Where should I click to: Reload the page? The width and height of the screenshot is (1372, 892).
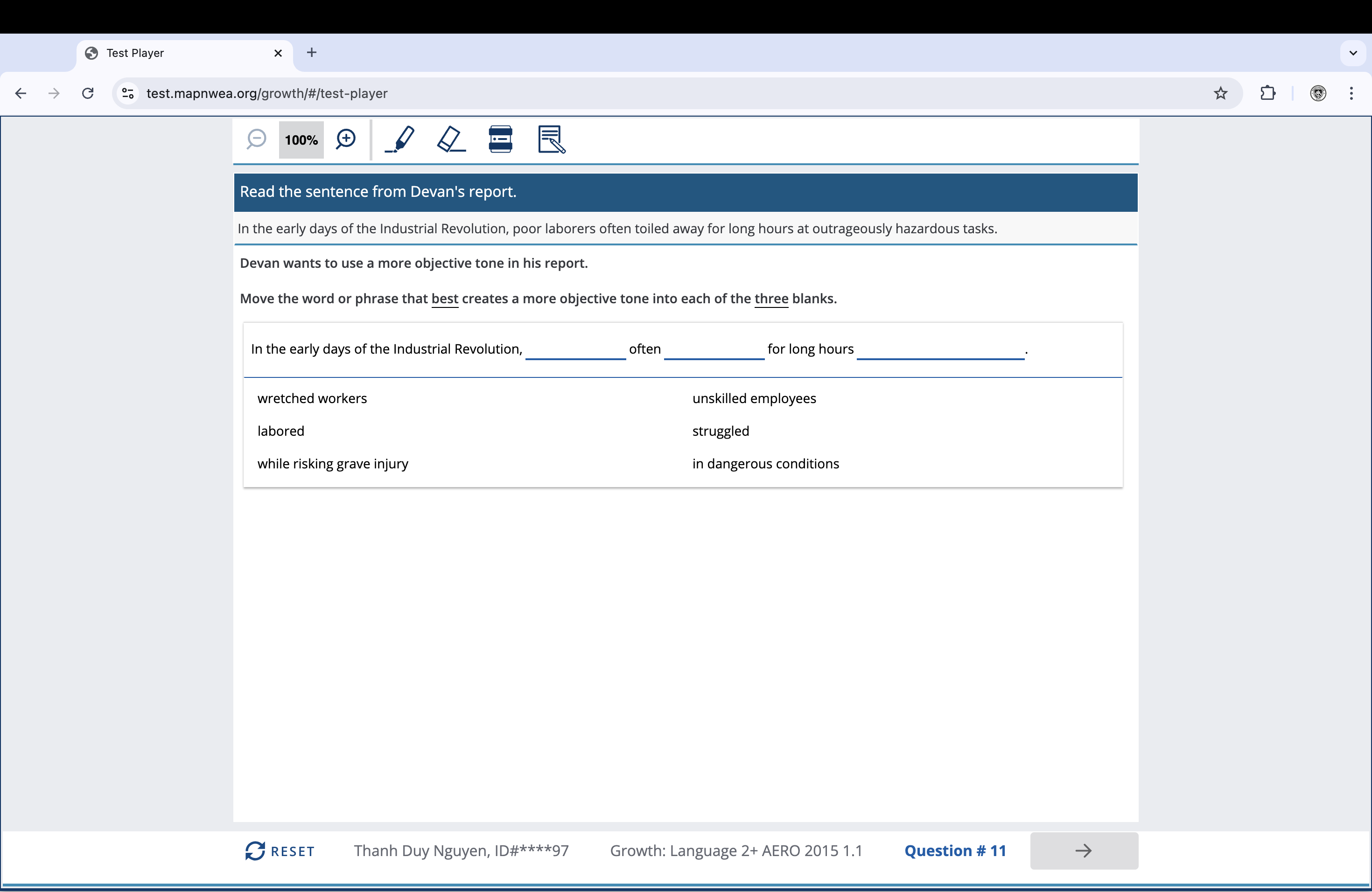[88, 93]
